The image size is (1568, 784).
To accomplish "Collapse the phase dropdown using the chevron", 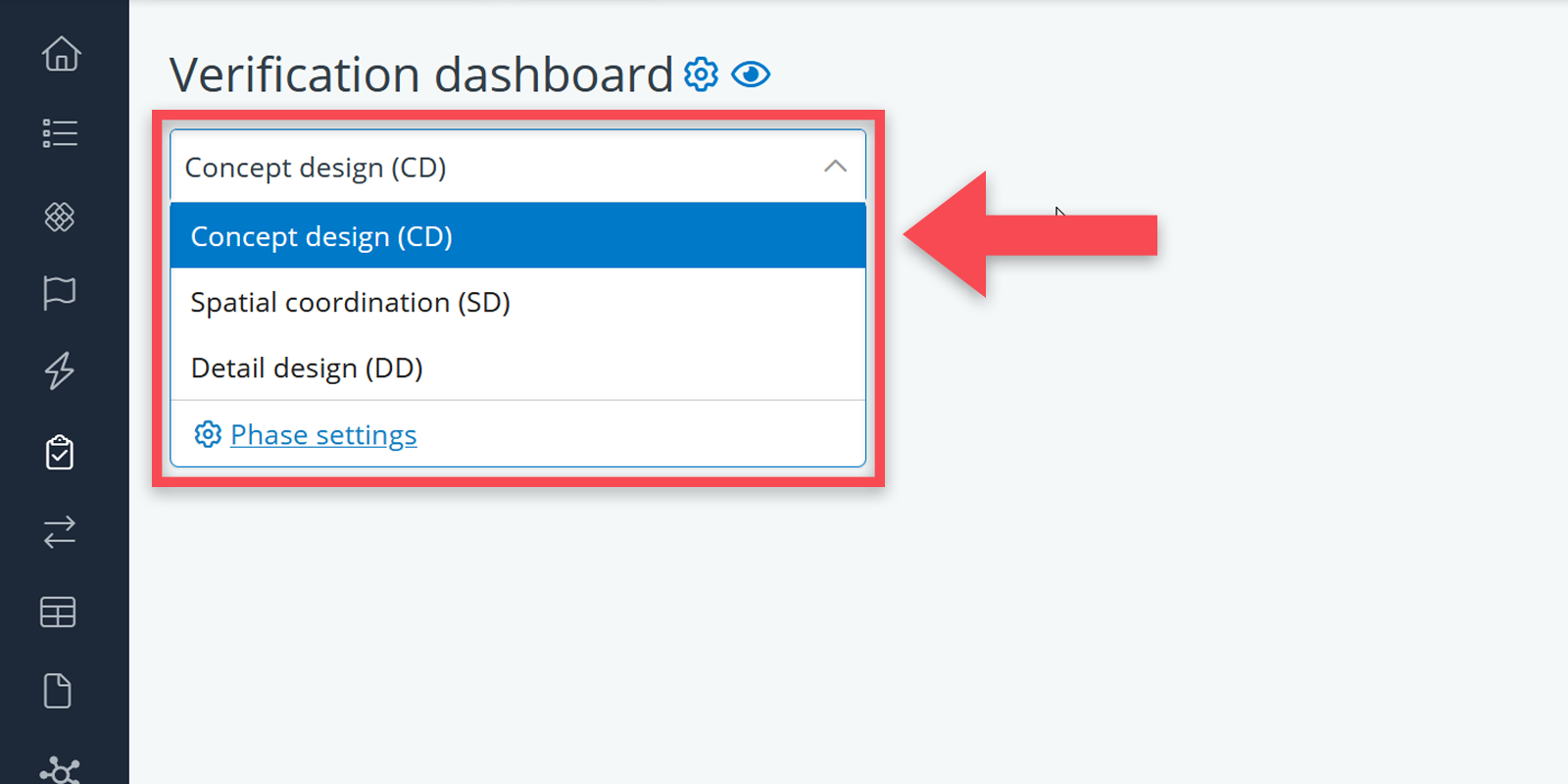I will pyautogui.click(x=835, y=167).
